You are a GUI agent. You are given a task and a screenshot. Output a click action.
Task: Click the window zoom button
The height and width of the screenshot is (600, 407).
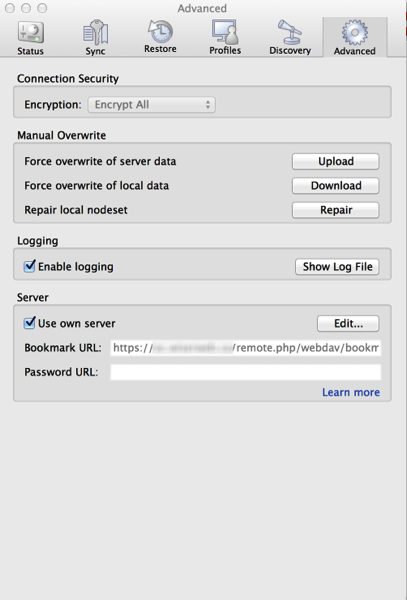[x=42, y=8]
